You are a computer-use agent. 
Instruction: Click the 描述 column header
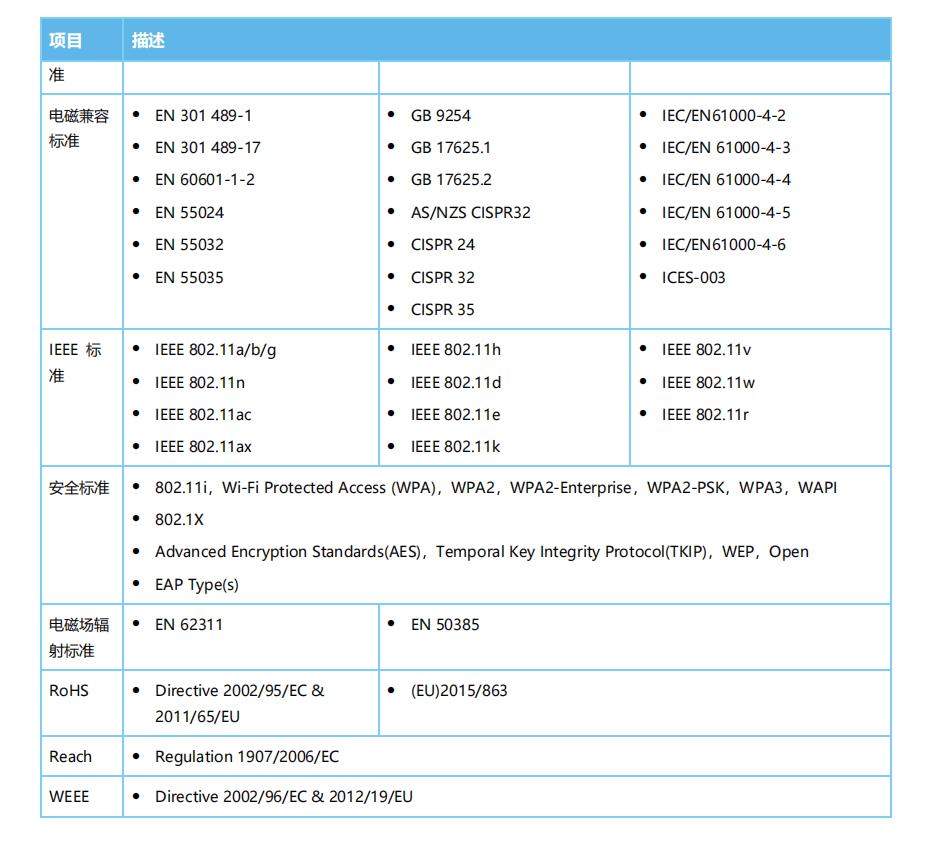point(148,40)
